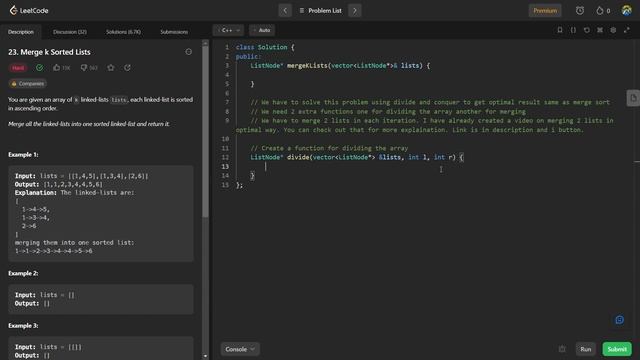This screenshot has height=360, width=640.
Task: Click the scroll up arrow in description
Action: tap(205, 43)
